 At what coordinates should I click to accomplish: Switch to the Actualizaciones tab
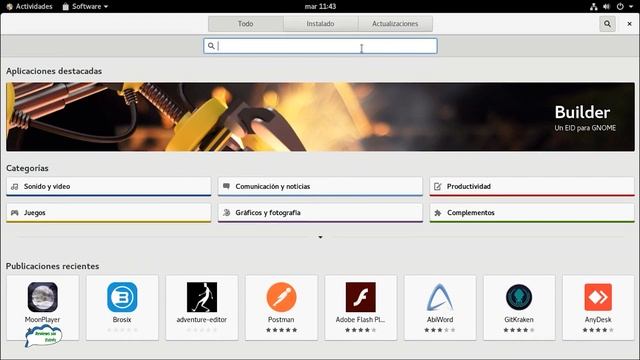(x=395, y=24)
